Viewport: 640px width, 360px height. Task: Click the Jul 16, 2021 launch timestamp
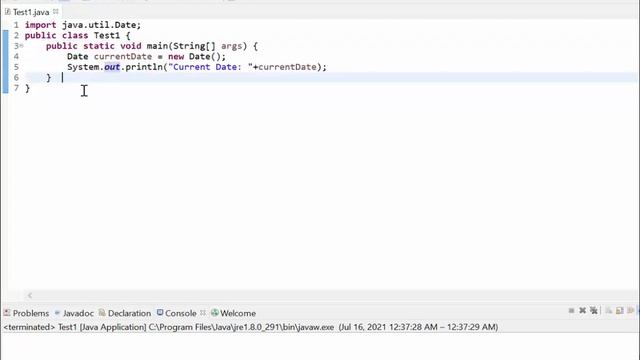click(418, 327)
